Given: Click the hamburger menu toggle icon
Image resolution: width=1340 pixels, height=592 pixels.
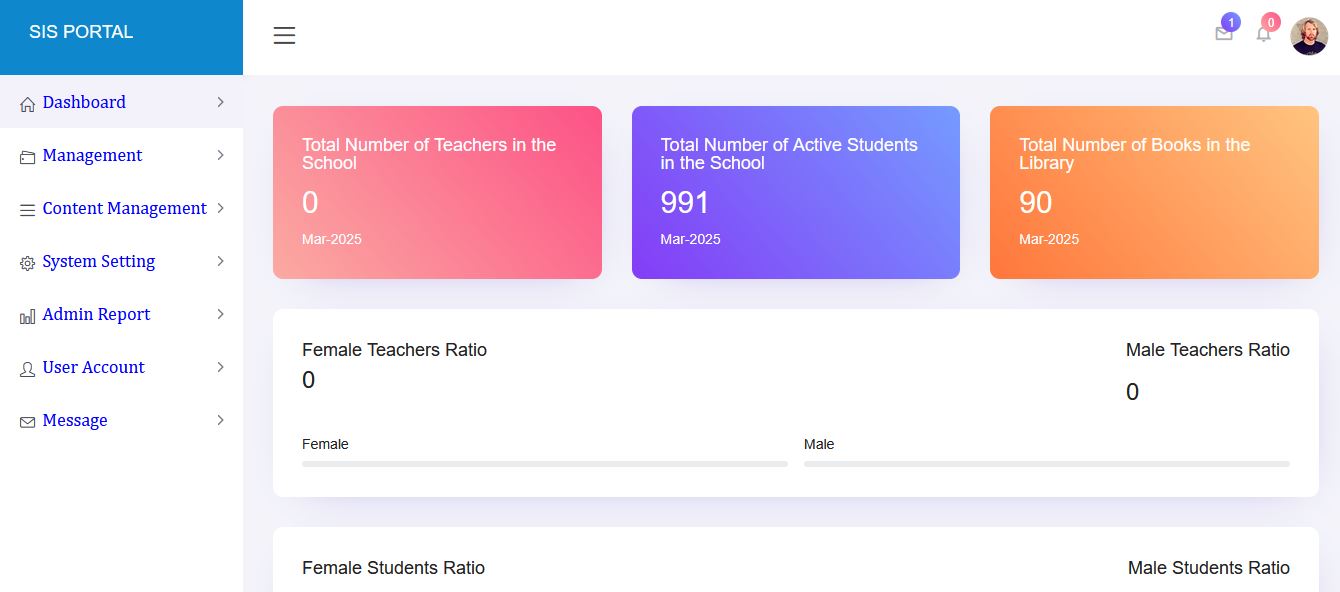Looking at the screenshot, I should click(284, 36).
